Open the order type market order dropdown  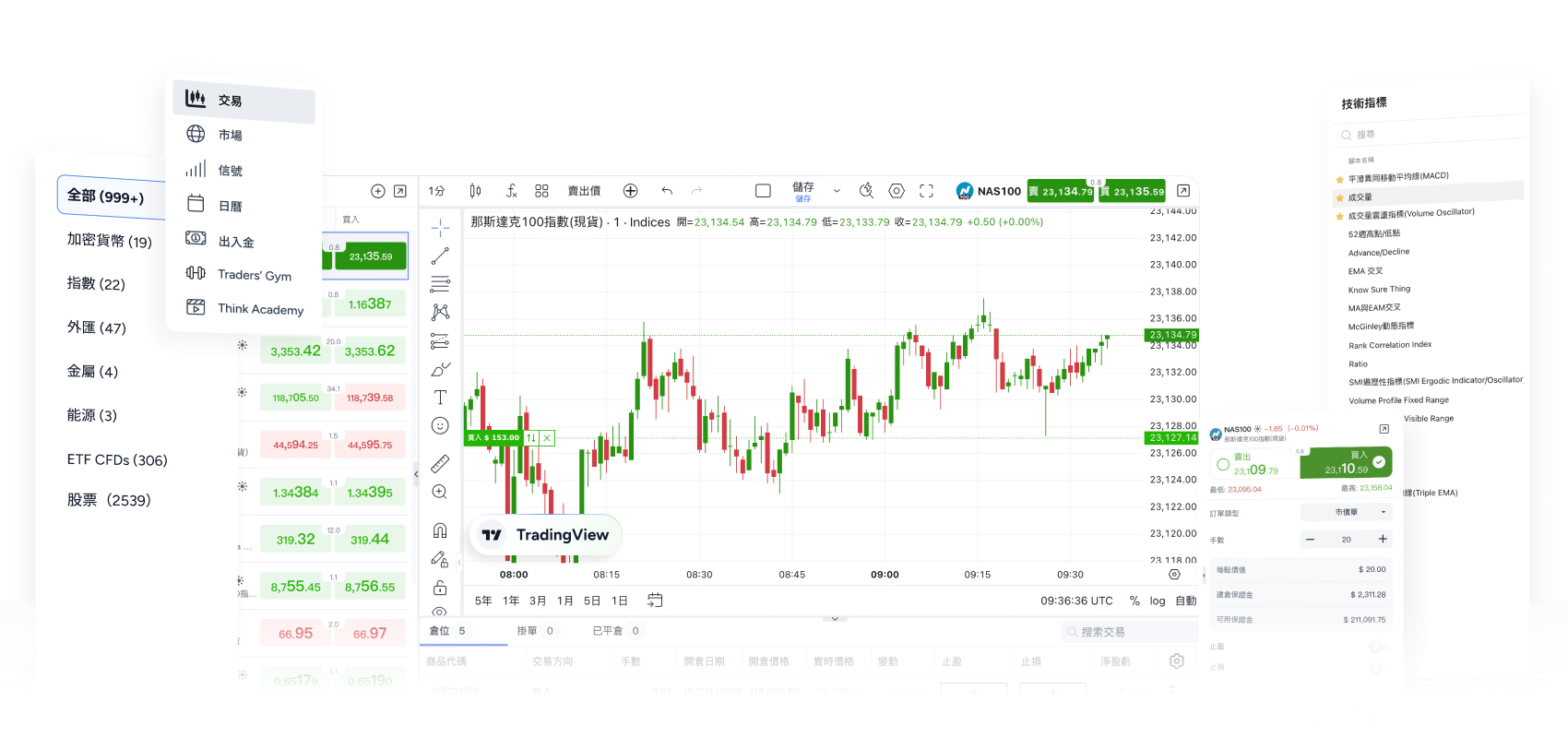[1347, 512]
